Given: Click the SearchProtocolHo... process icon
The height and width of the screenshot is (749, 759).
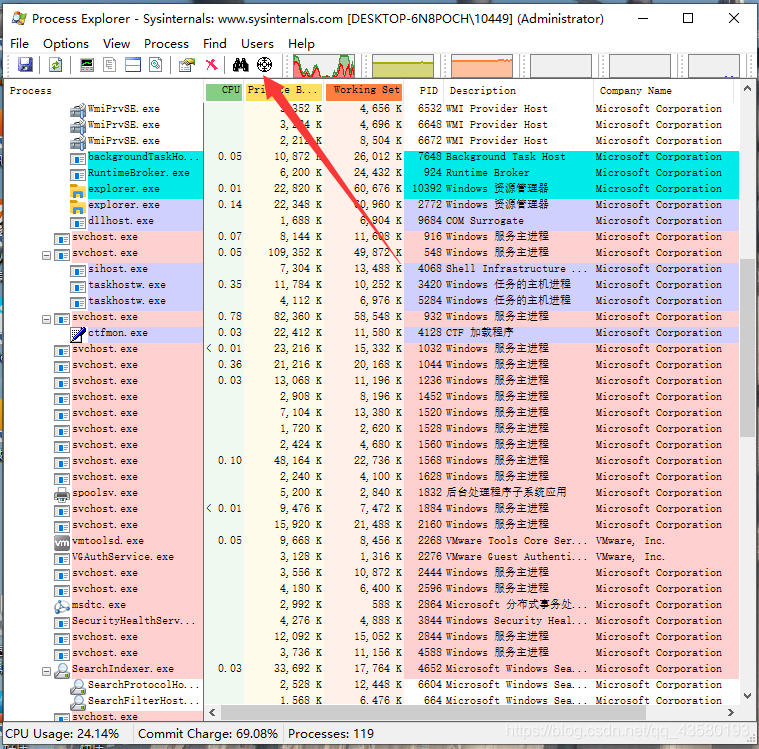Looking at the screenshot, I should point(77,686).
